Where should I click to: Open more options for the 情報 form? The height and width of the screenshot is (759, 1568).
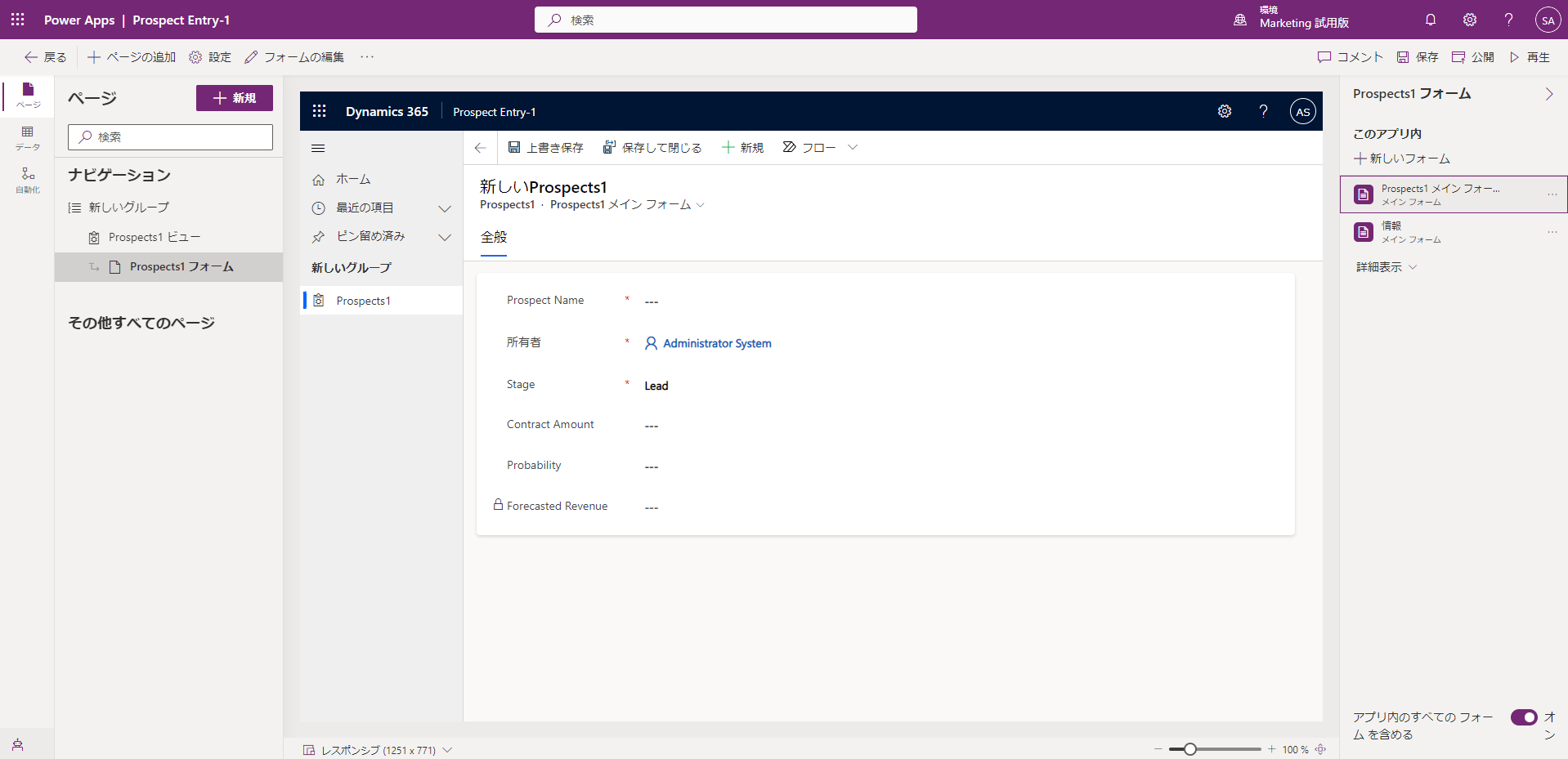(x=1552, y=232)
